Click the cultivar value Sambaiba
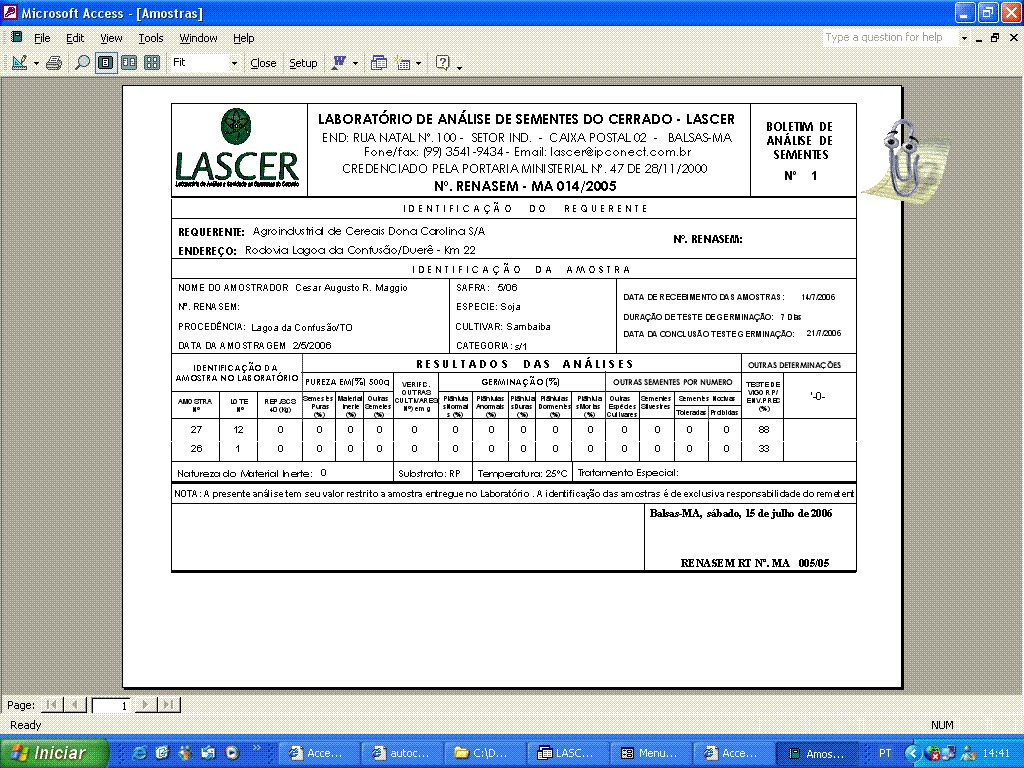The height and width of the screenshot is (768, 1024). pyautogui.click(x=528, y=327)
